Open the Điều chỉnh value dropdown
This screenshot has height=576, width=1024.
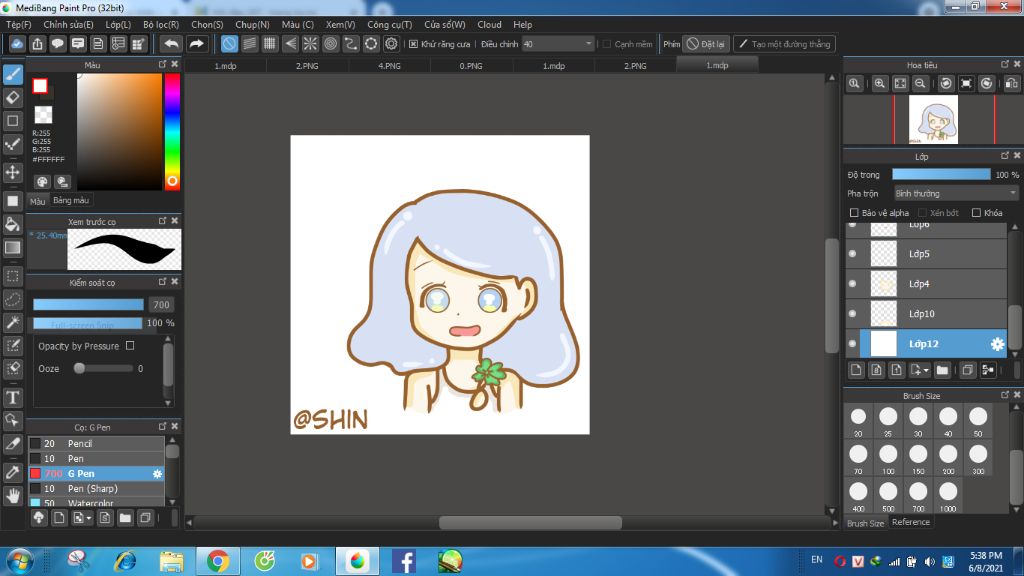558,44
